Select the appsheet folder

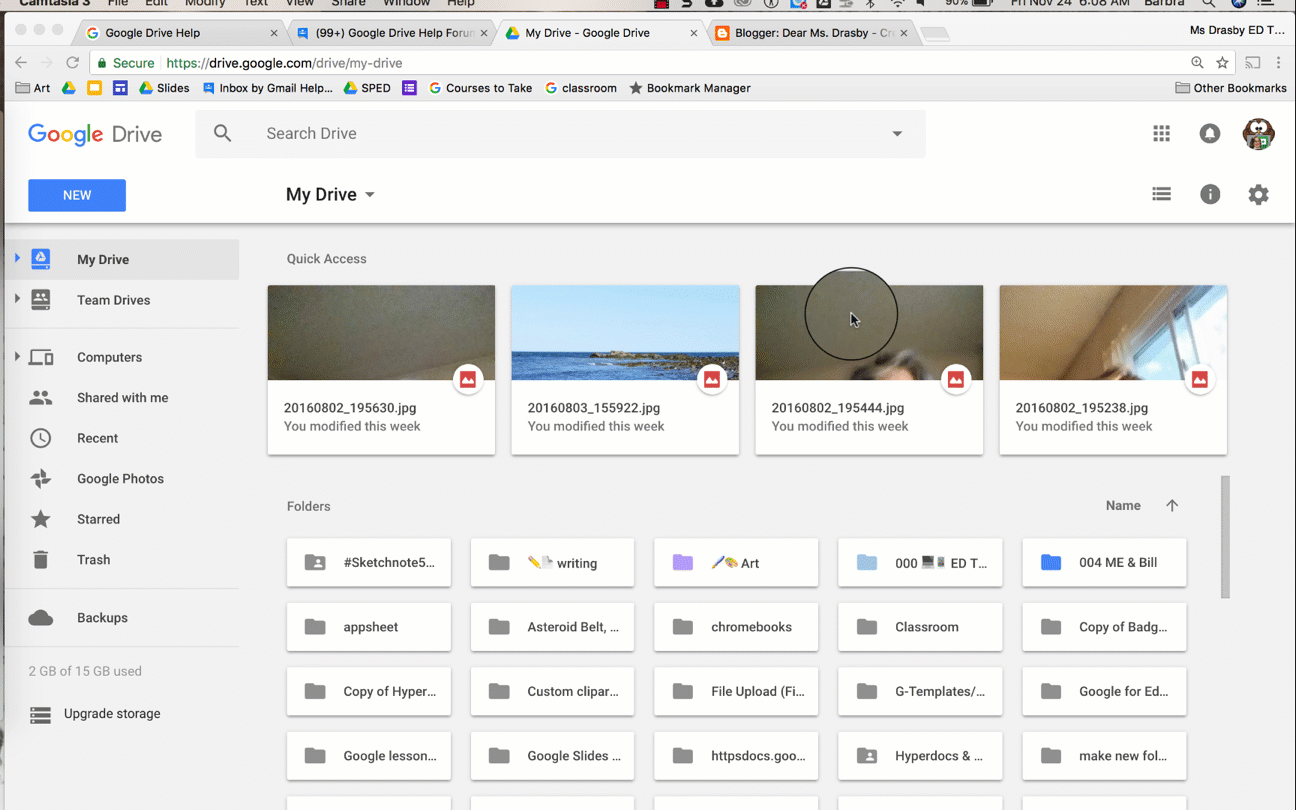click(368, 627)
